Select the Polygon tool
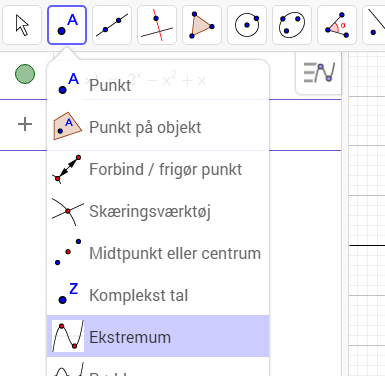This screenshot has width=385, height=376. (202, 25)
